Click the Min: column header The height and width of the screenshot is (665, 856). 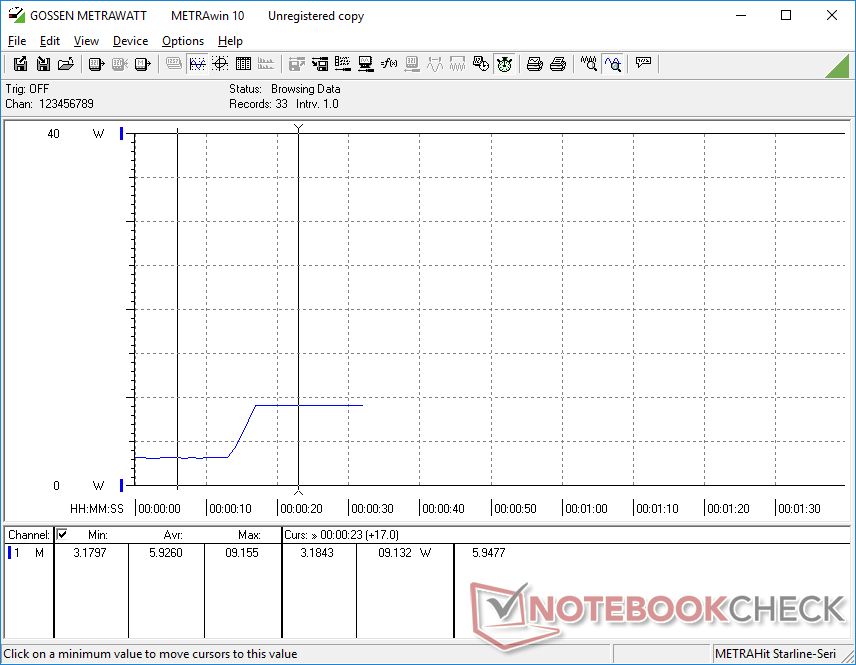pos(98,535)
